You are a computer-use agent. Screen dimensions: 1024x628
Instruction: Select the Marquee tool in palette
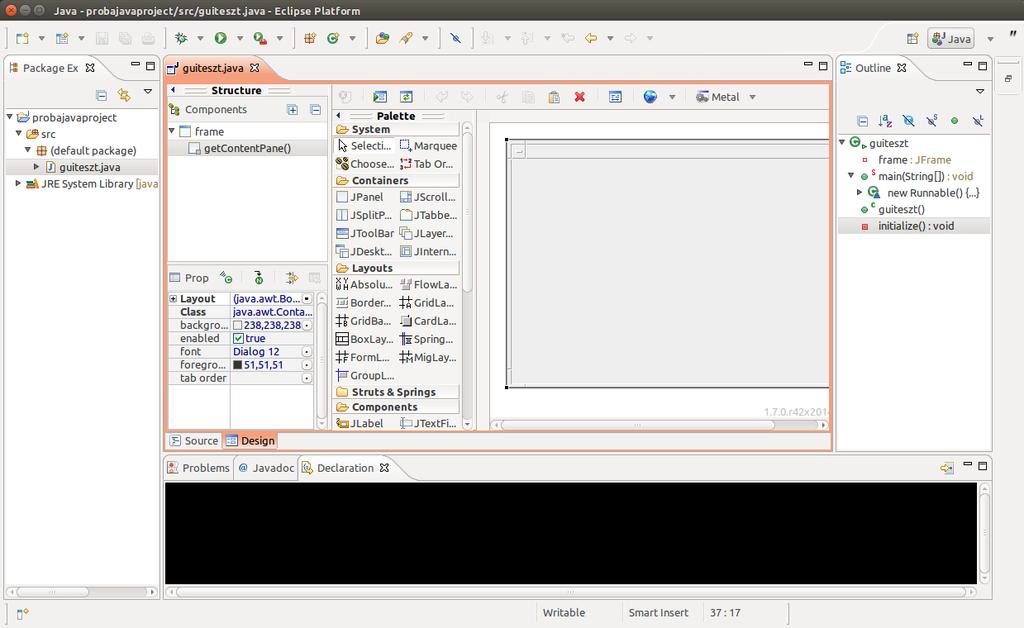428,146
